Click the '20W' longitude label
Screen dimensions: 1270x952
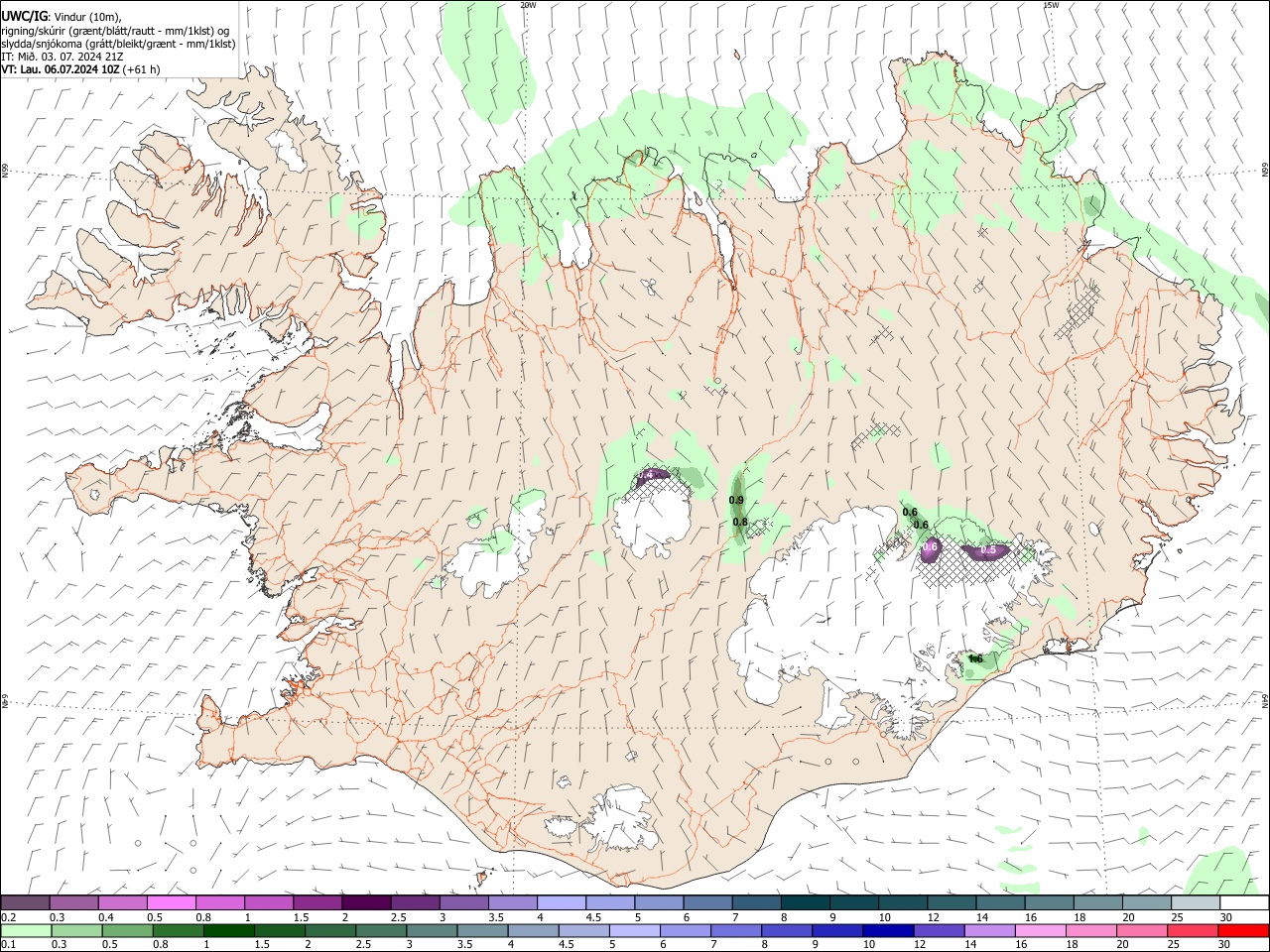[528, 5]
